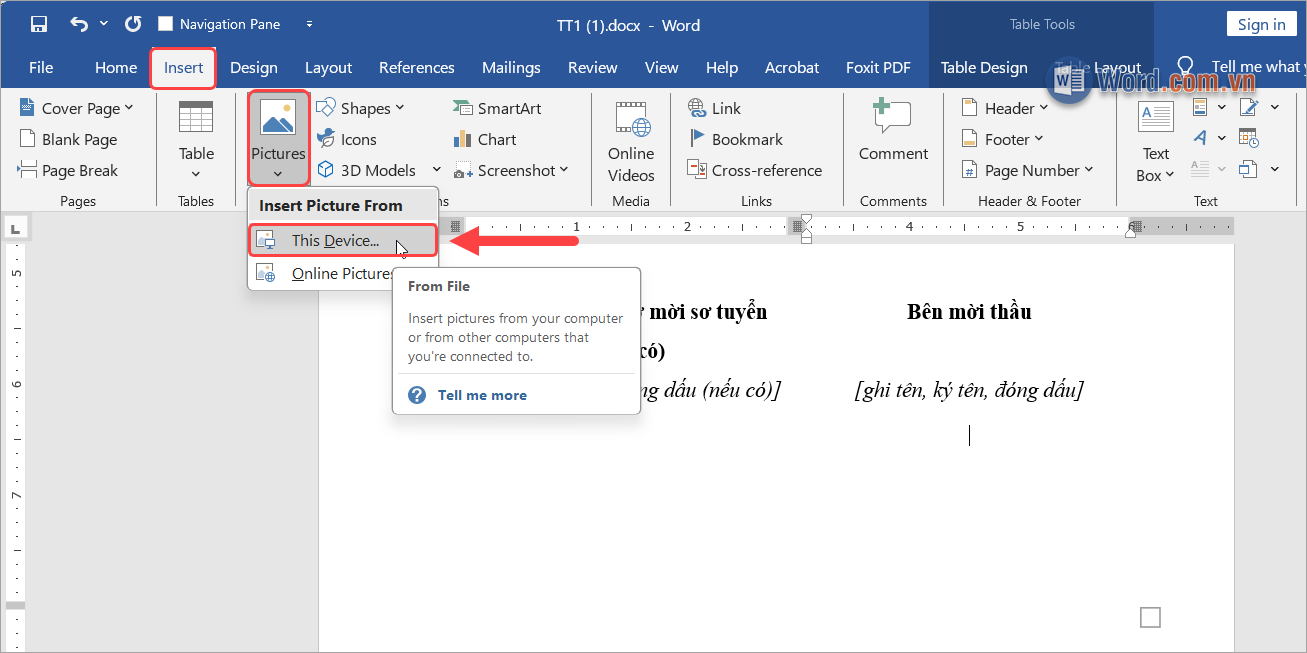Switch to the Review tab
Viewport: 1307px width, 653px height.
(592, 67)
